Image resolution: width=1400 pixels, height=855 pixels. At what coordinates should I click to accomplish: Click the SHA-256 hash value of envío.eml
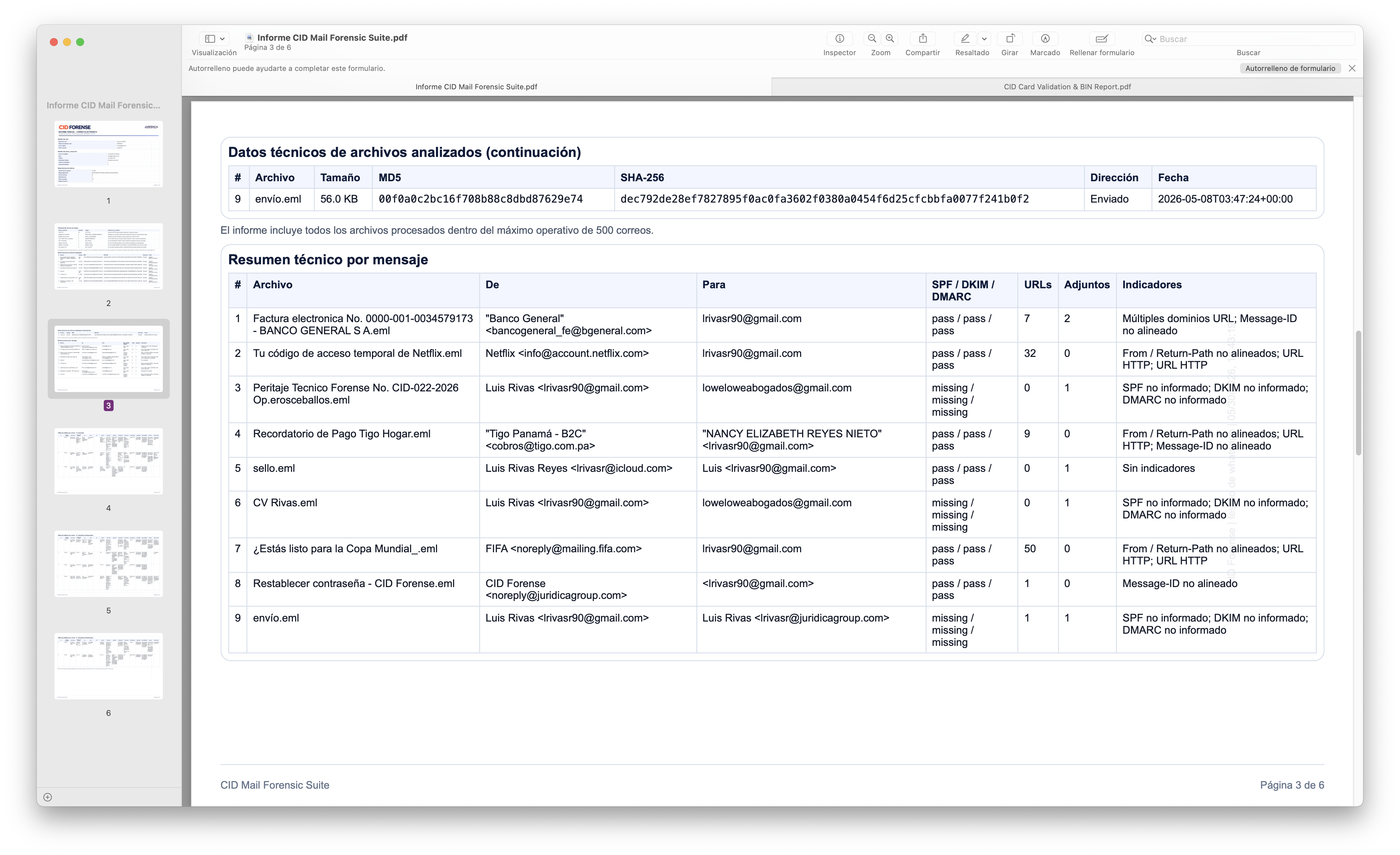tap(824, 199)
